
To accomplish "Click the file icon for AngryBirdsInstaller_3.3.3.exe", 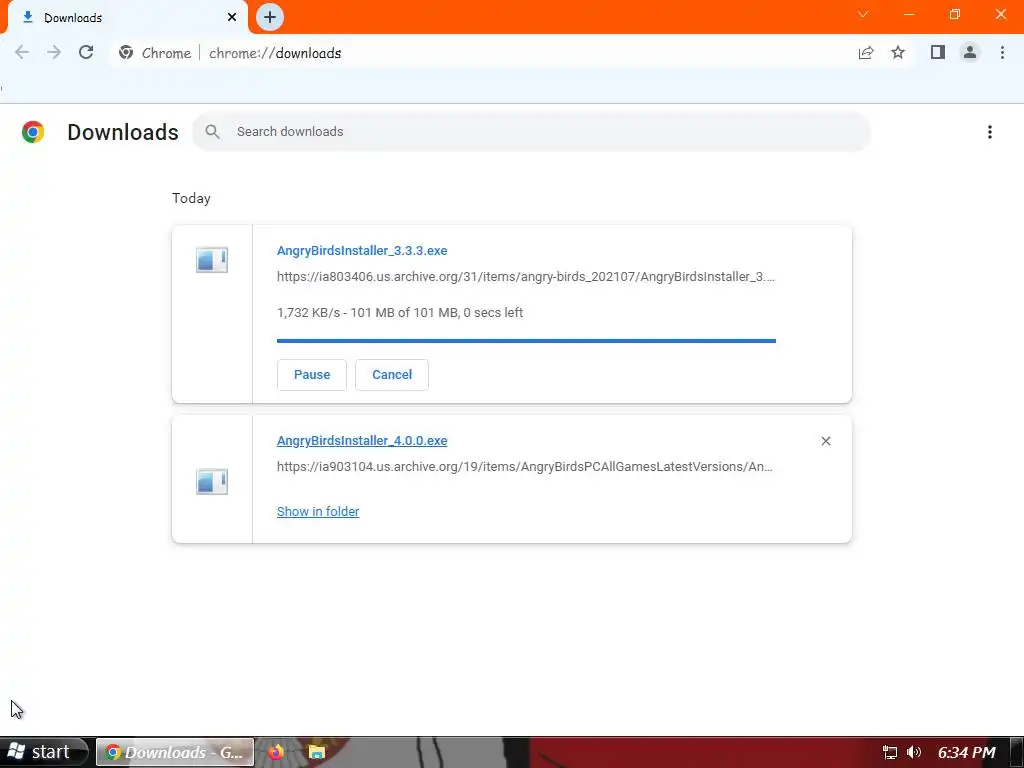I will click(x=212, y=260).
